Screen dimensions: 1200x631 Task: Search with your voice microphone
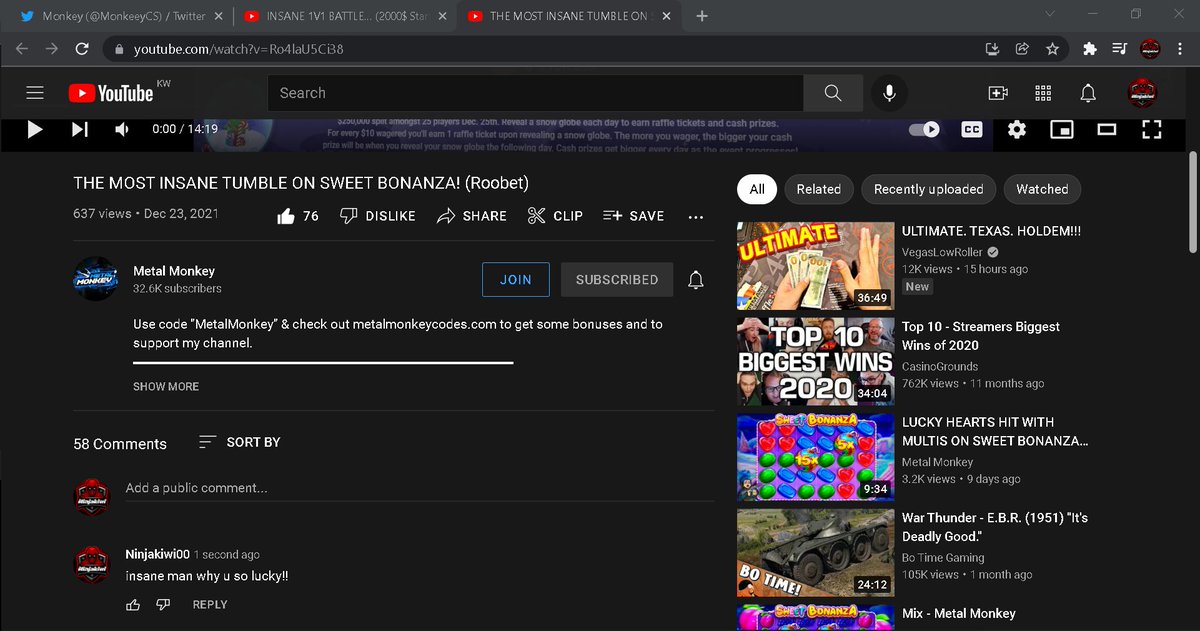pyautogui.click(x=889, y=93)
